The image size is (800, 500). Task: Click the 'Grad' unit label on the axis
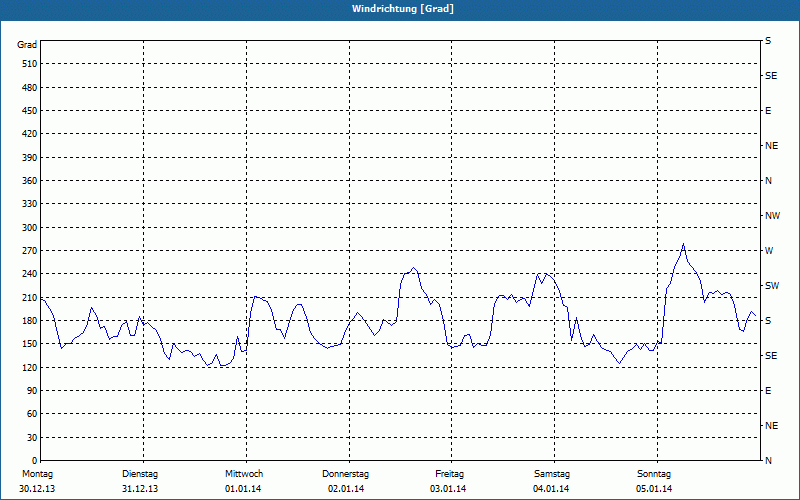tap(27, 45)
